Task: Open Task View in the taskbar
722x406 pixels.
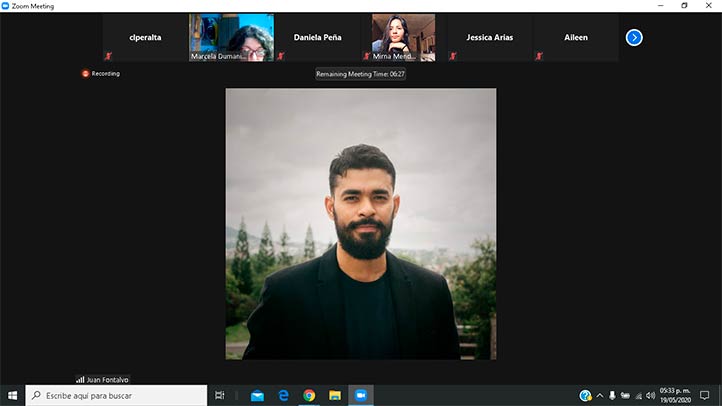Action: click(x=220, y=396)
